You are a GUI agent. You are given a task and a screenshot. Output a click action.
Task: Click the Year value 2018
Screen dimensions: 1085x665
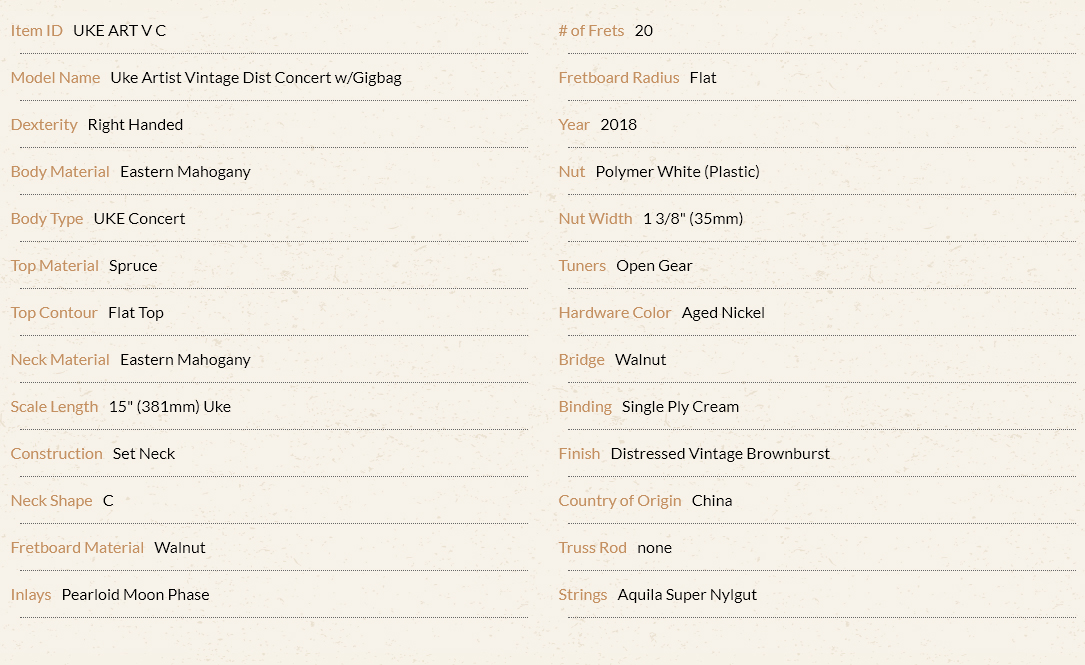click(619, 125)
